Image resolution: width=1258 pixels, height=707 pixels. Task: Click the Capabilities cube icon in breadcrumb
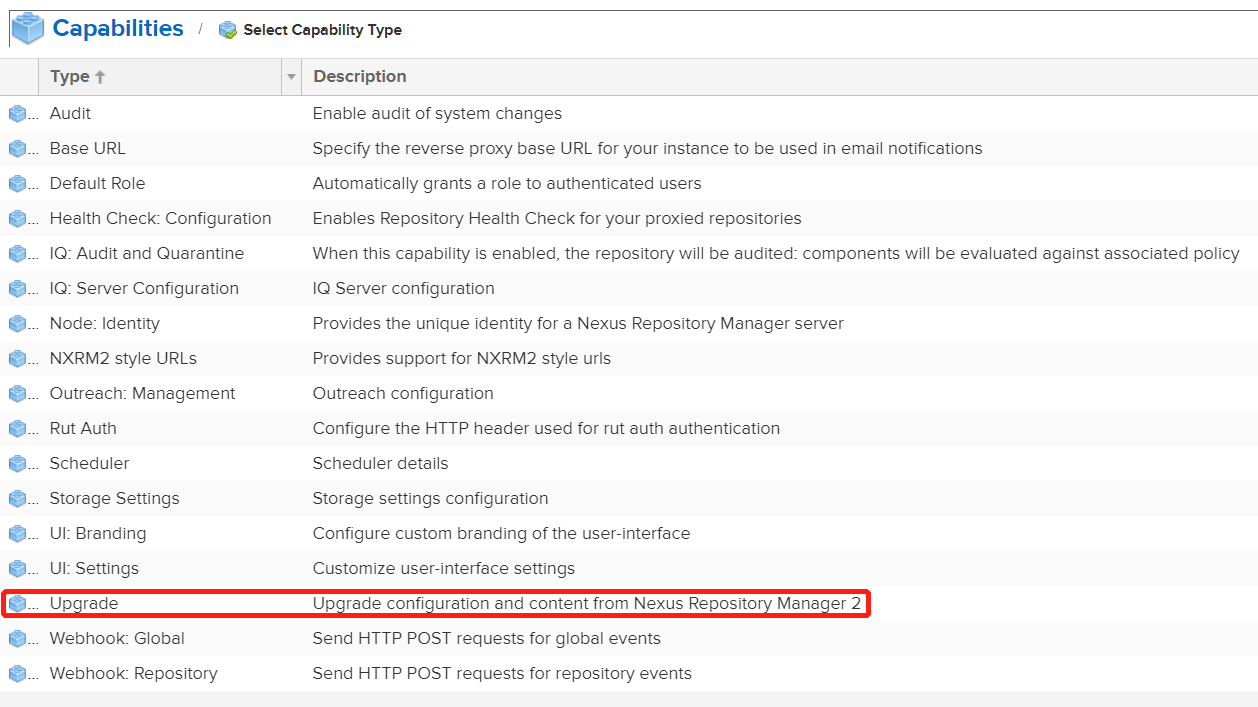27,29
